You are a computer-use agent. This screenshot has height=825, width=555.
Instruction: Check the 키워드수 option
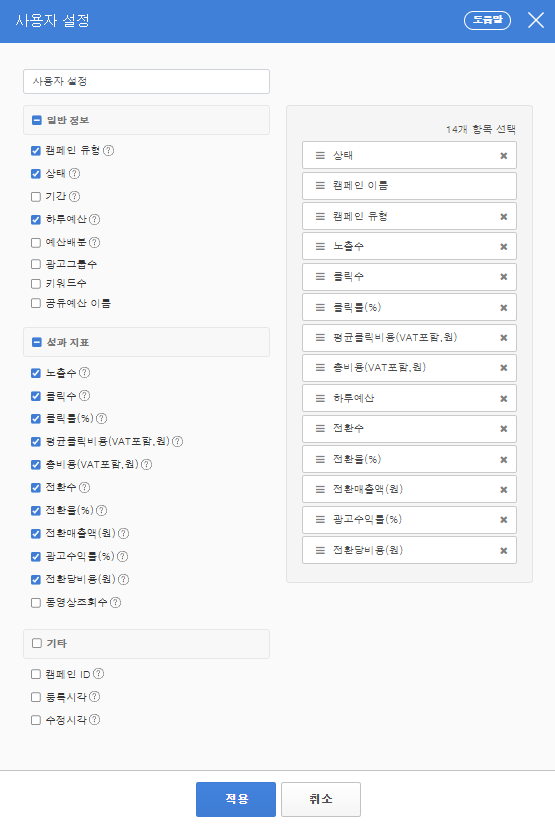(x=36, y=284)
